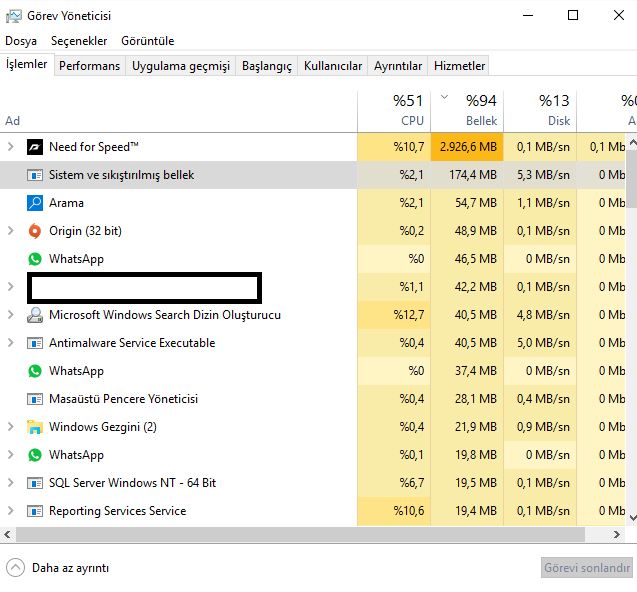
Task: Expand the WhatsApp group using 19,8 MB
Action: 11,455
